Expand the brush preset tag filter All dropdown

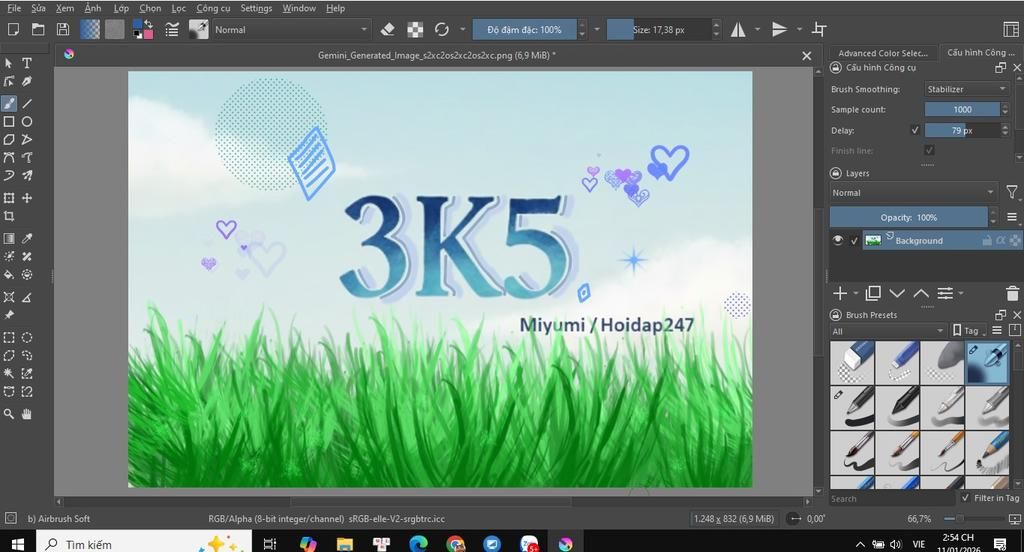coord(888,331)
